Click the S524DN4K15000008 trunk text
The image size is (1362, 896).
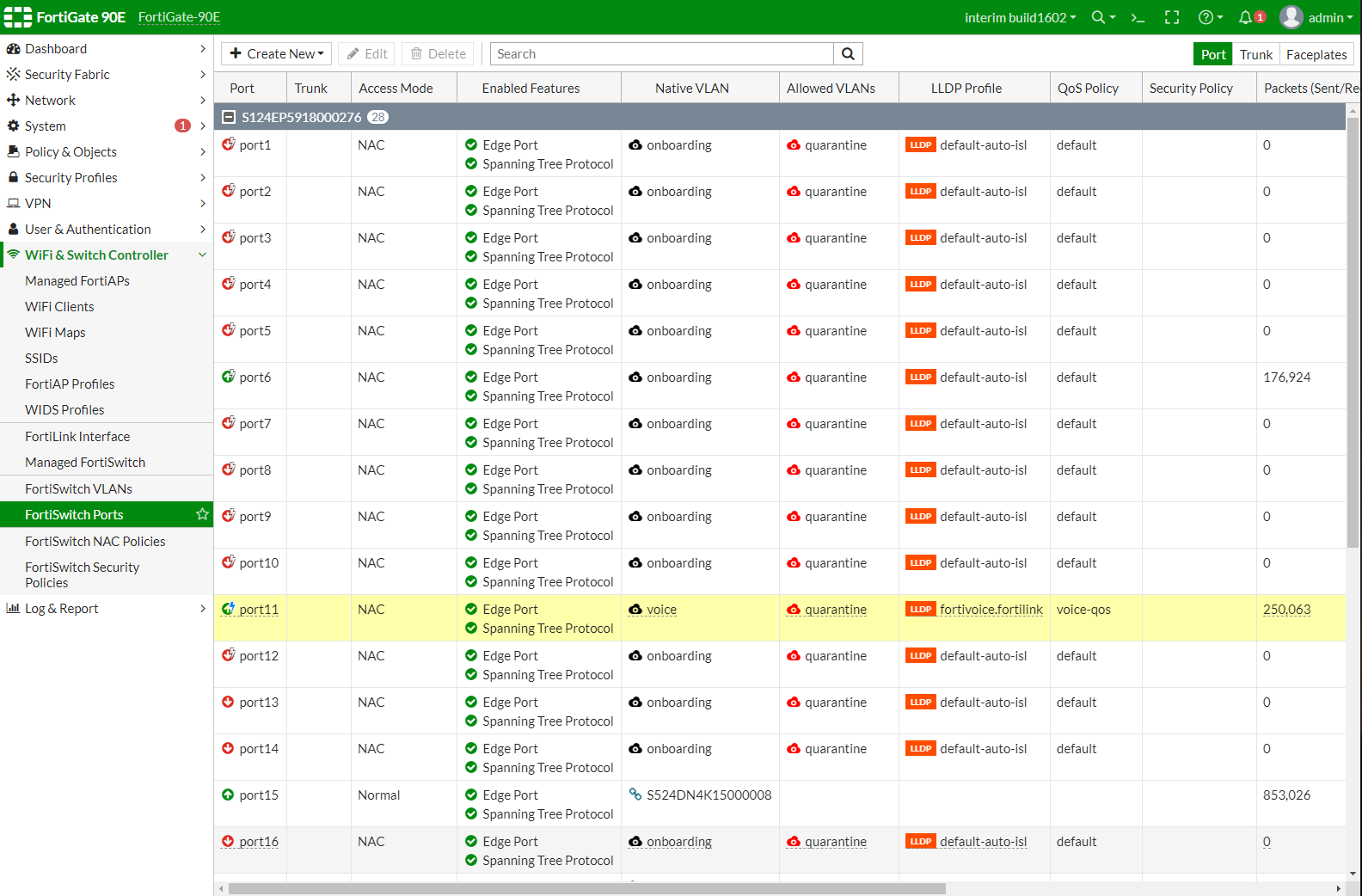tap(709, 795)
